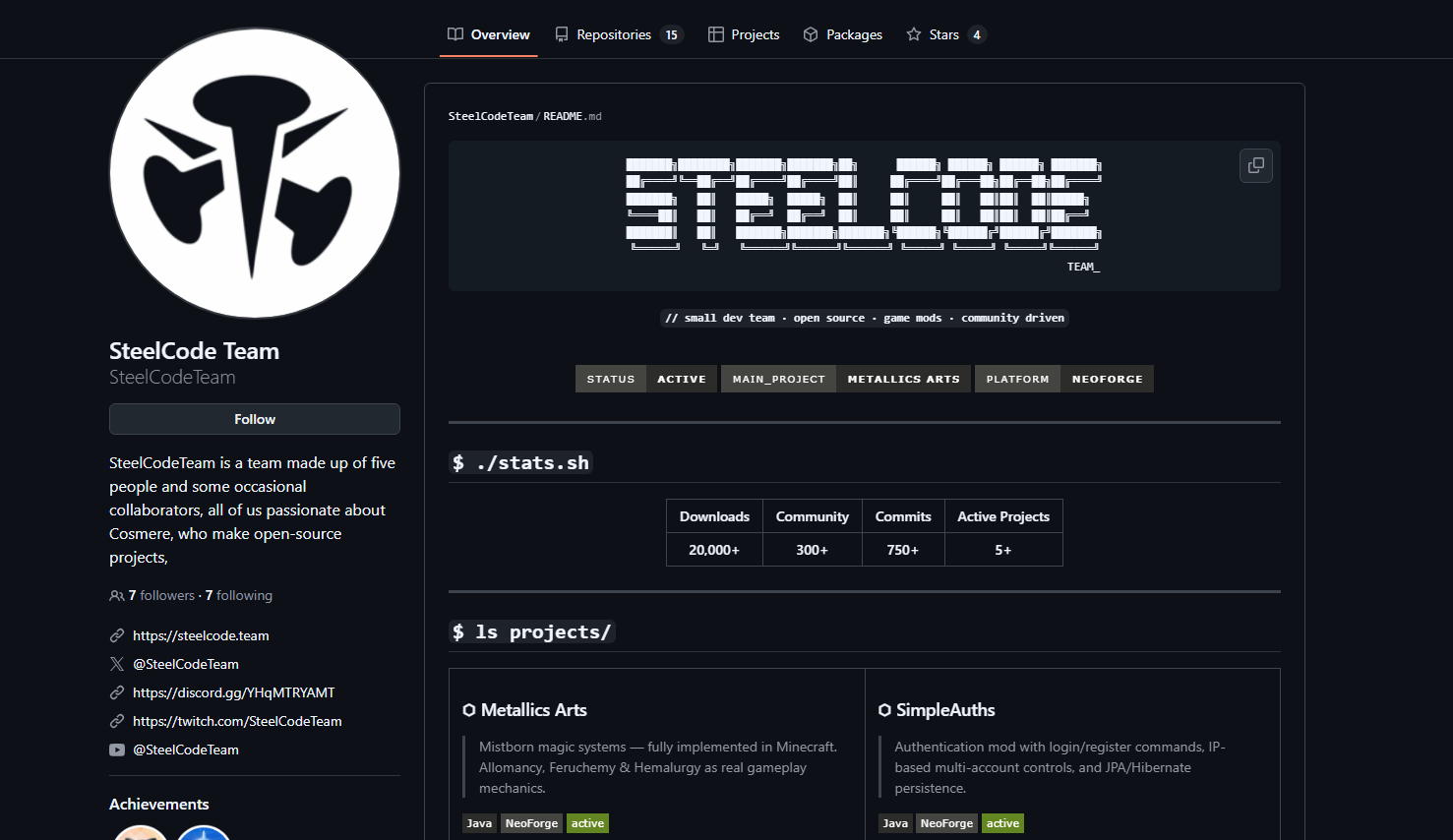Click active badge under SimpleAuths

(1002, 823)
